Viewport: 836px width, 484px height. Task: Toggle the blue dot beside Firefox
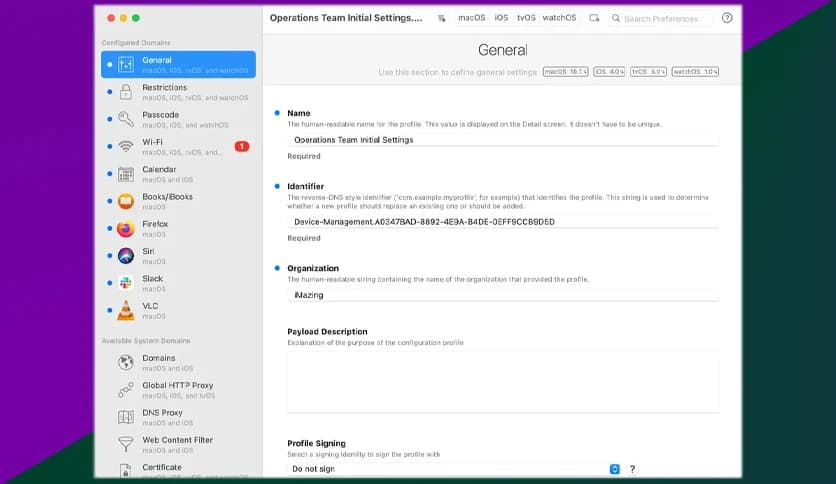click(109, 228)
